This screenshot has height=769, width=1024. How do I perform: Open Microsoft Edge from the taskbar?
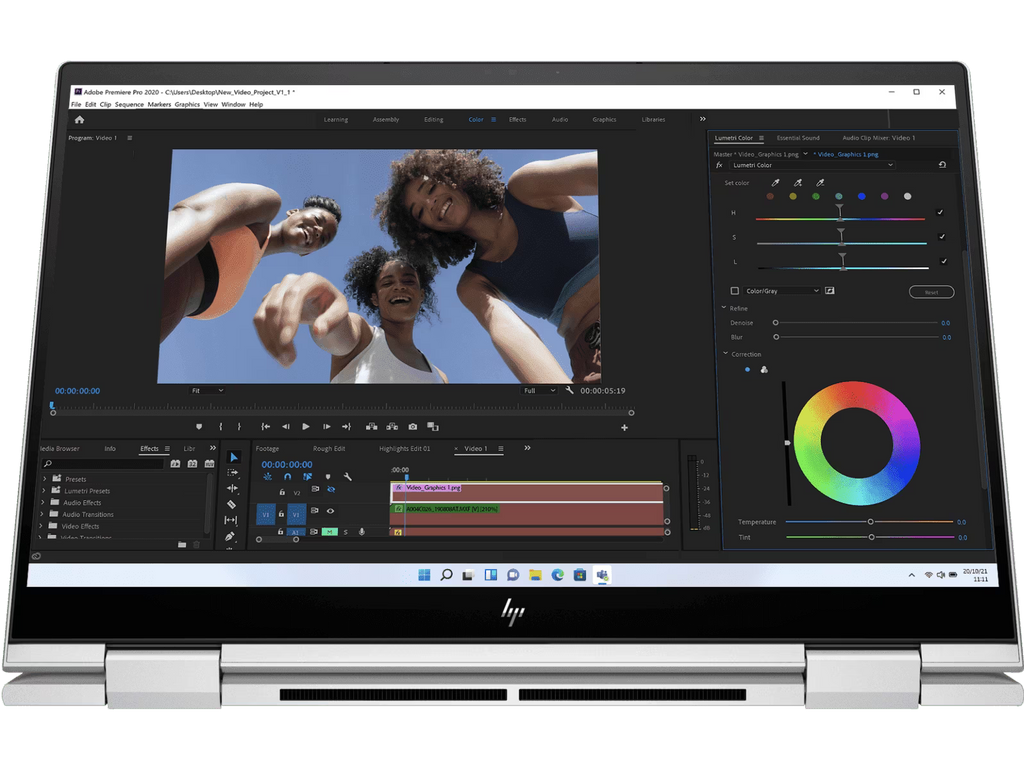[x=557, y=575]
